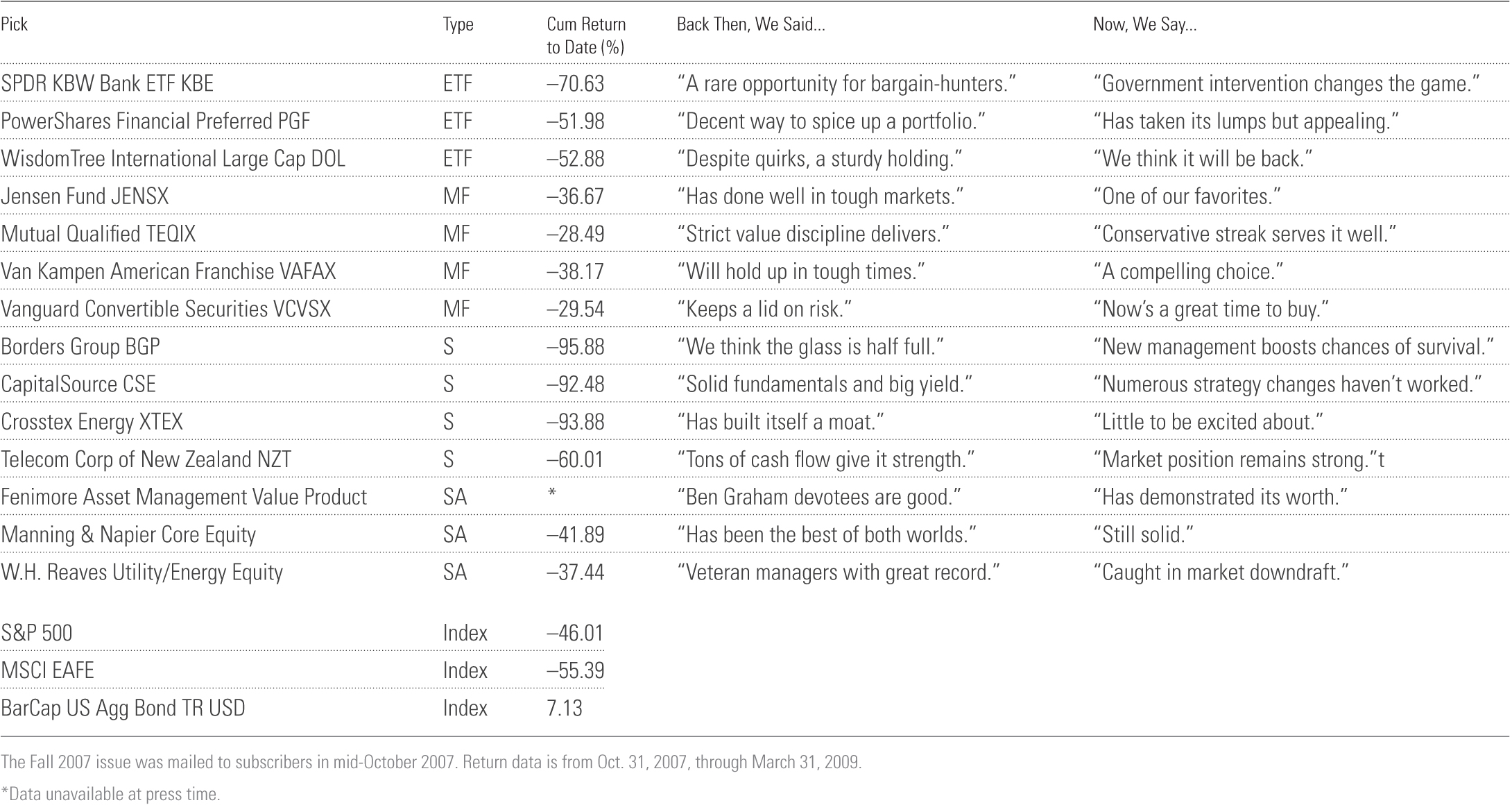Select the SPDR KBW Bank ETF KBE row name
This screenshot has width=1512, height=805.
[108, 83]
